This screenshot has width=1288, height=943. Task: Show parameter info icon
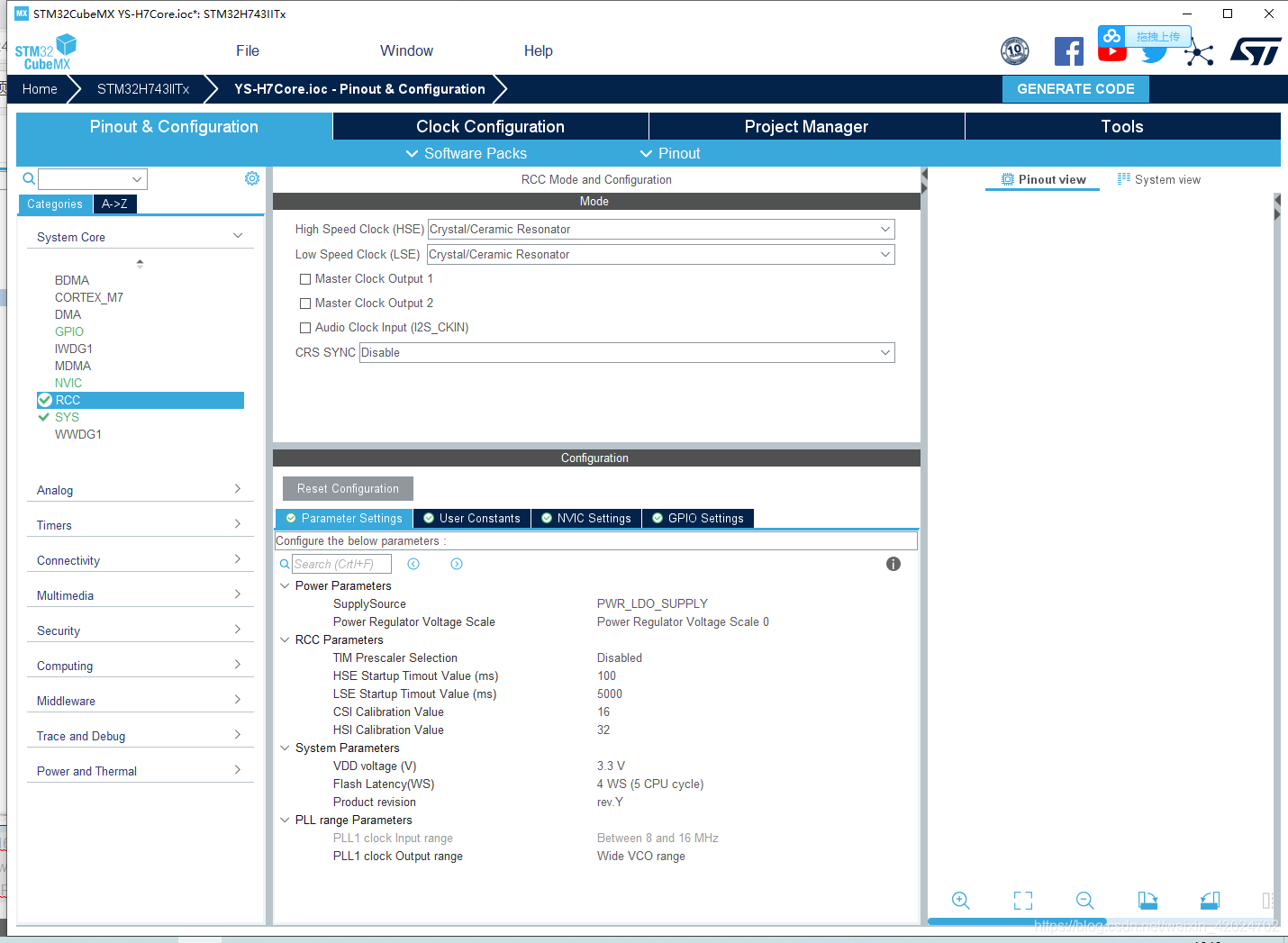tap(893, 564)
